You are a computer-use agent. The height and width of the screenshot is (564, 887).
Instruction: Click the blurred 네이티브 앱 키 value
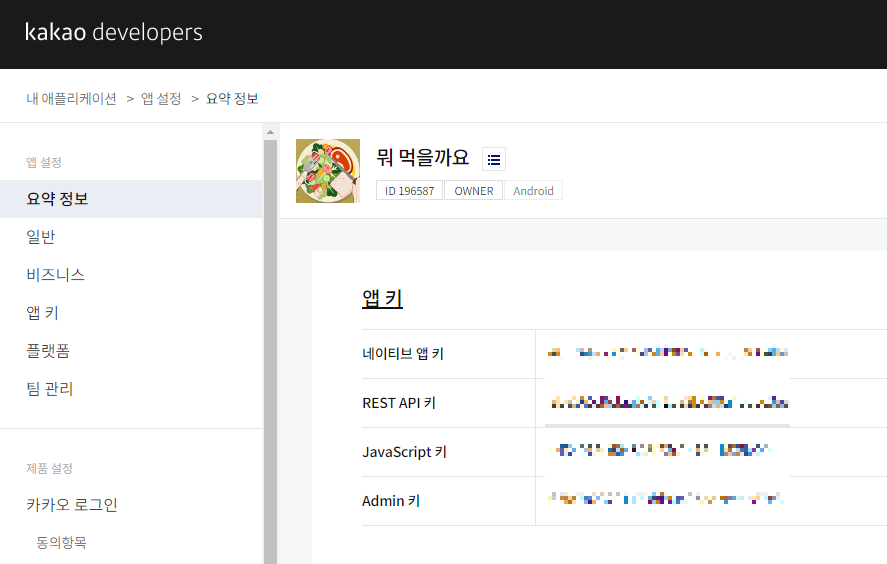[668, 353]
